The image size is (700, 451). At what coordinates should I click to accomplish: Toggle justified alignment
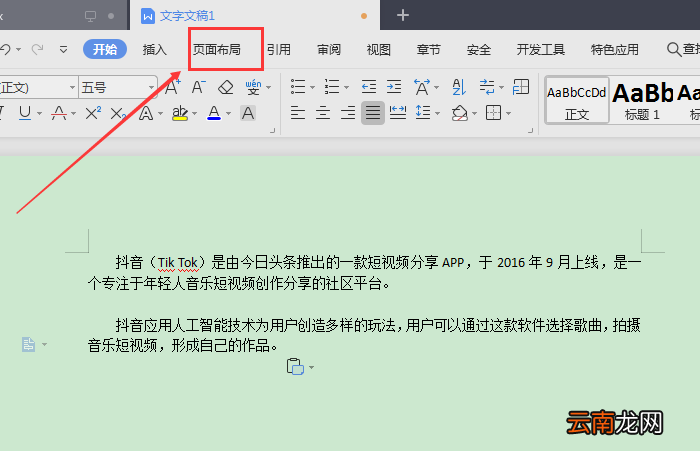point(373,113)
